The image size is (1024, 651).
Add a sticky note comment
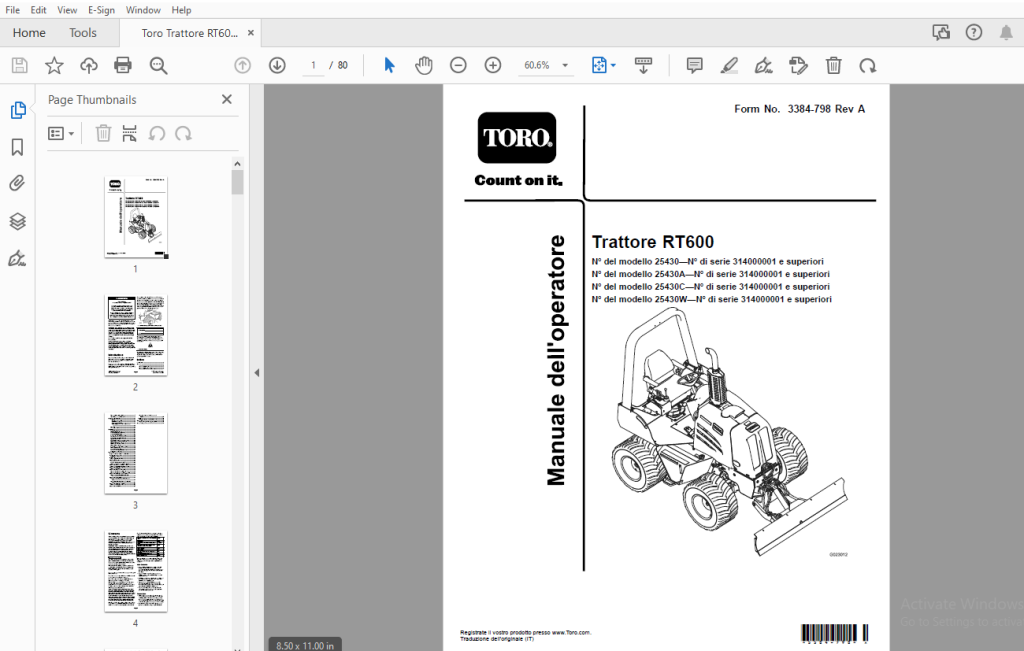coord(694,65)
